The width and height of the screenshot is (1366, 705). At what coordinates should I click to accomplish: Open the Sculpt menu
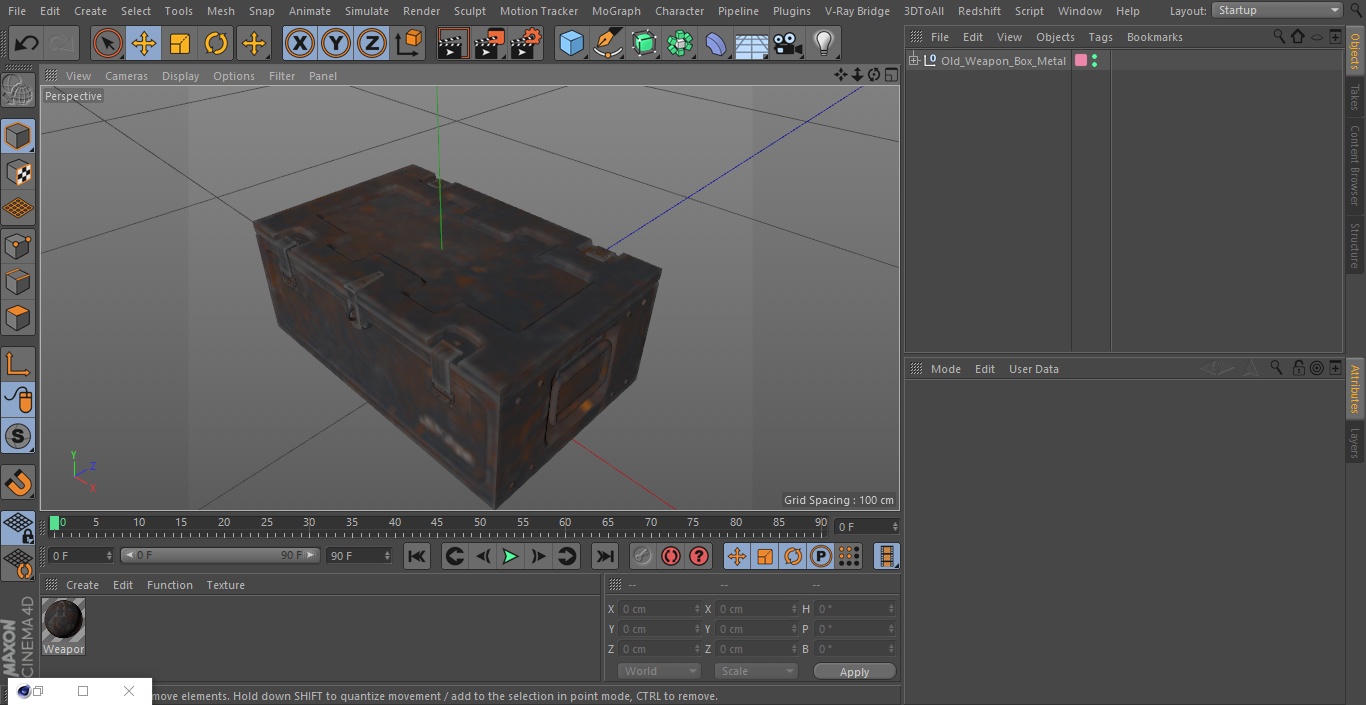coord(469,11)
